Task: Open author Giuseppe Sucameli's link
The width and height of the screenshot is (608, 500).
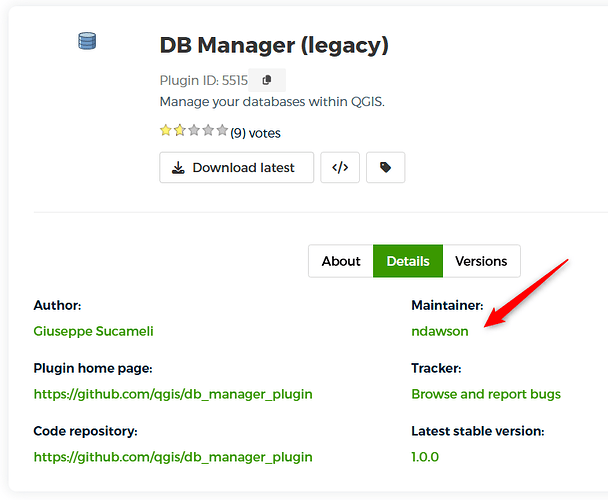Action: point(93,331)
